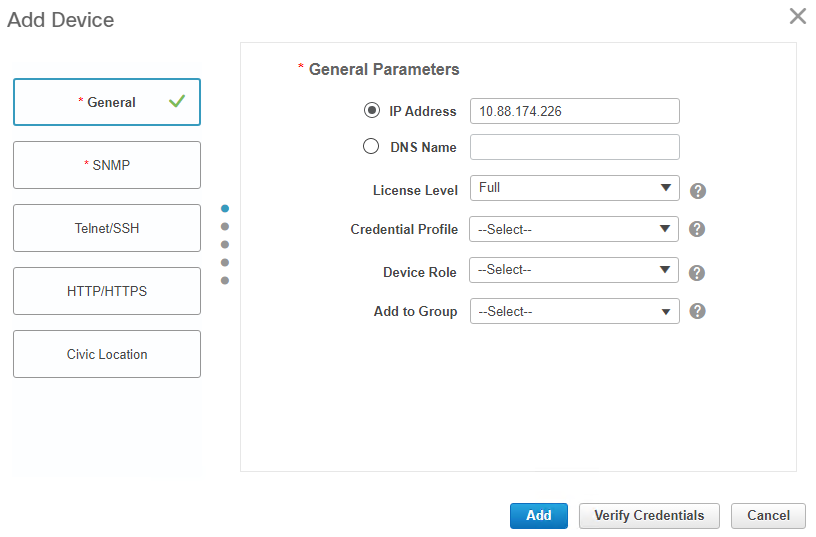Click help icon next to License Level
816x537 pixels.
698,191
